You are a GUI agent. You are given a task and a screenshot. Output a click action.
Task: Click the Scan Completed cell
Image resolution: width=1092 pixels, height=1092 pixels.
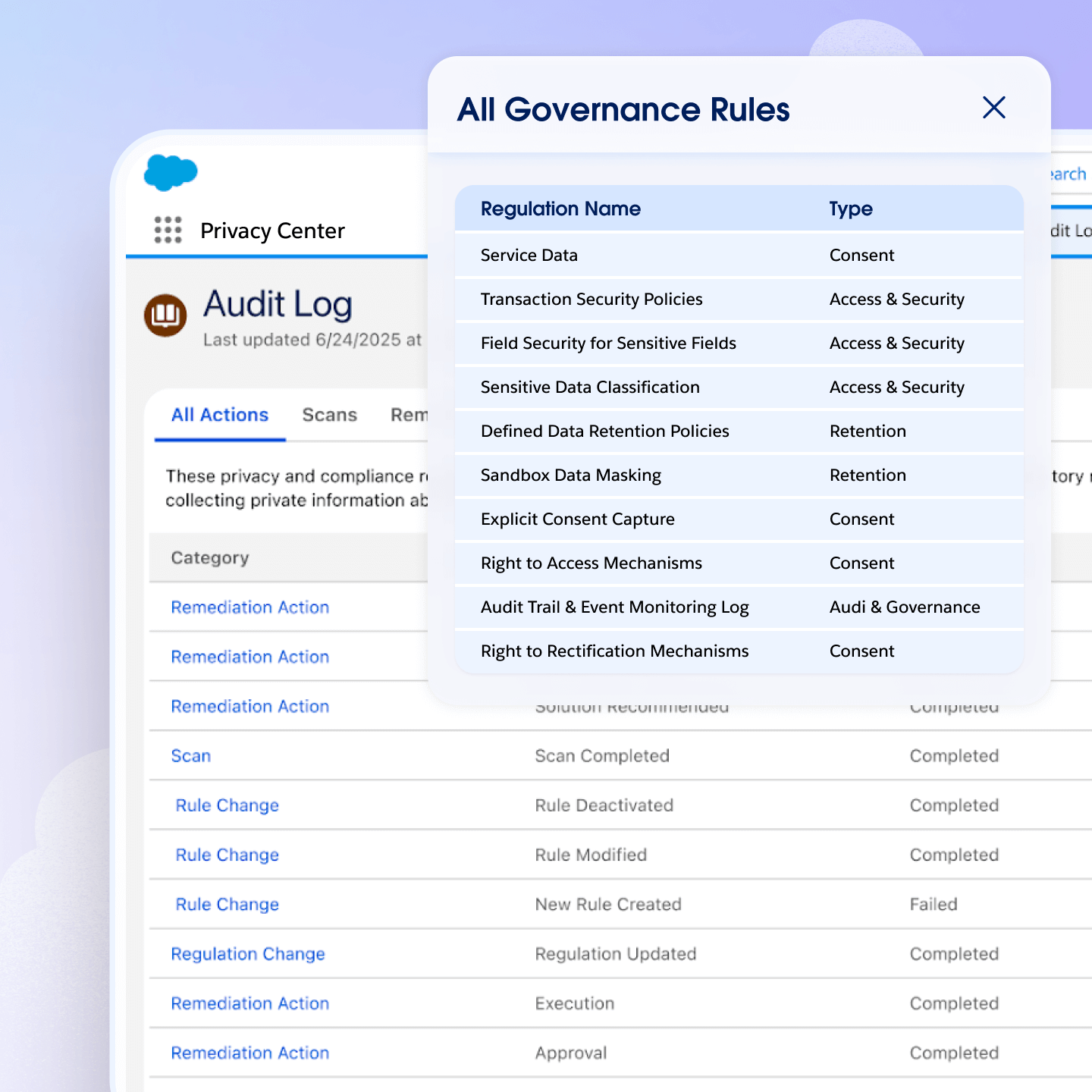[x=602, y=756]
